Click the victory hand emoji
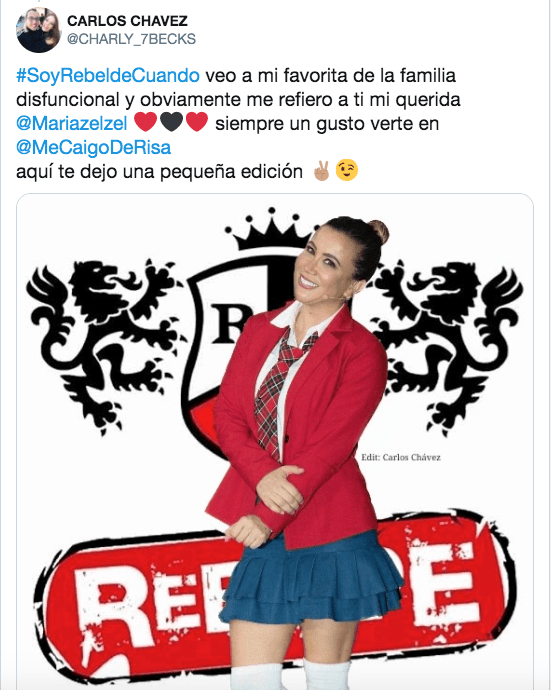 321,171
